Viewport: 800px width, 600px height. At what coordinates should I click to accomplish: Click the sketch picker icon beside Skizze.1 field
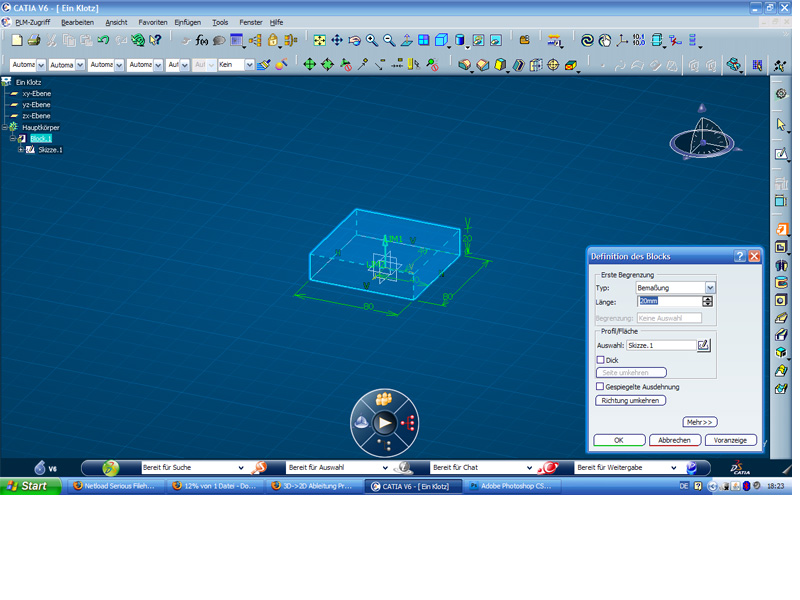click(704, 345)
